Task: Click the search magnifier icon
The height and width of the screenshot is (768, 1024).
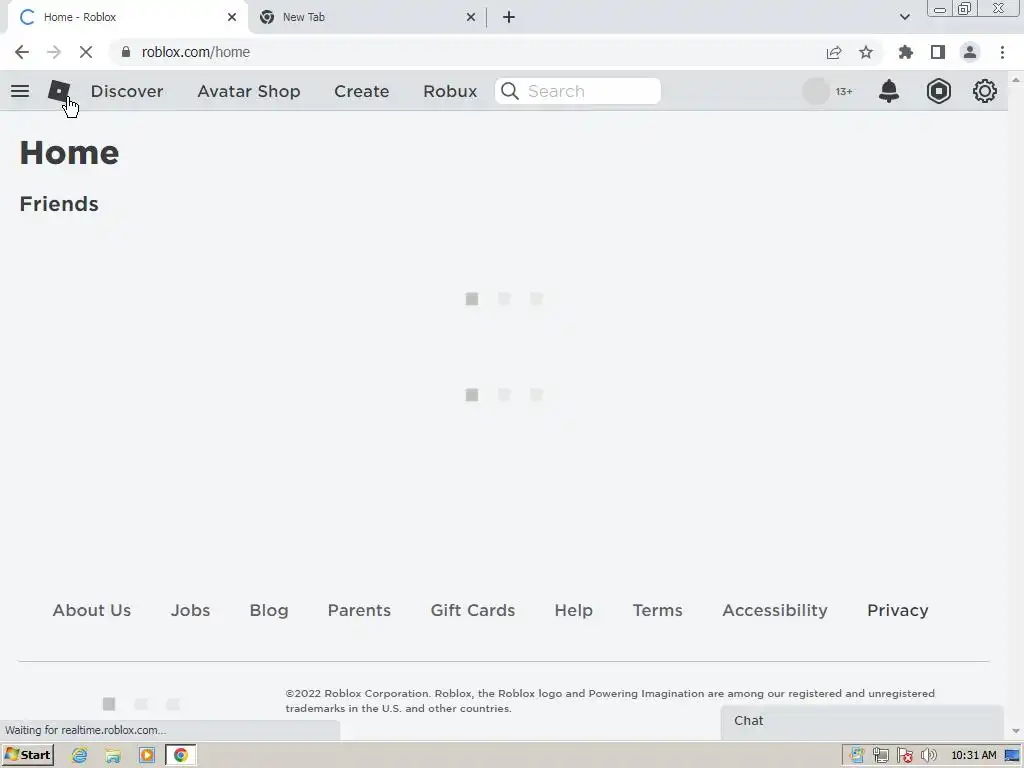Action: pyautogui.click(x=510, y=91)
